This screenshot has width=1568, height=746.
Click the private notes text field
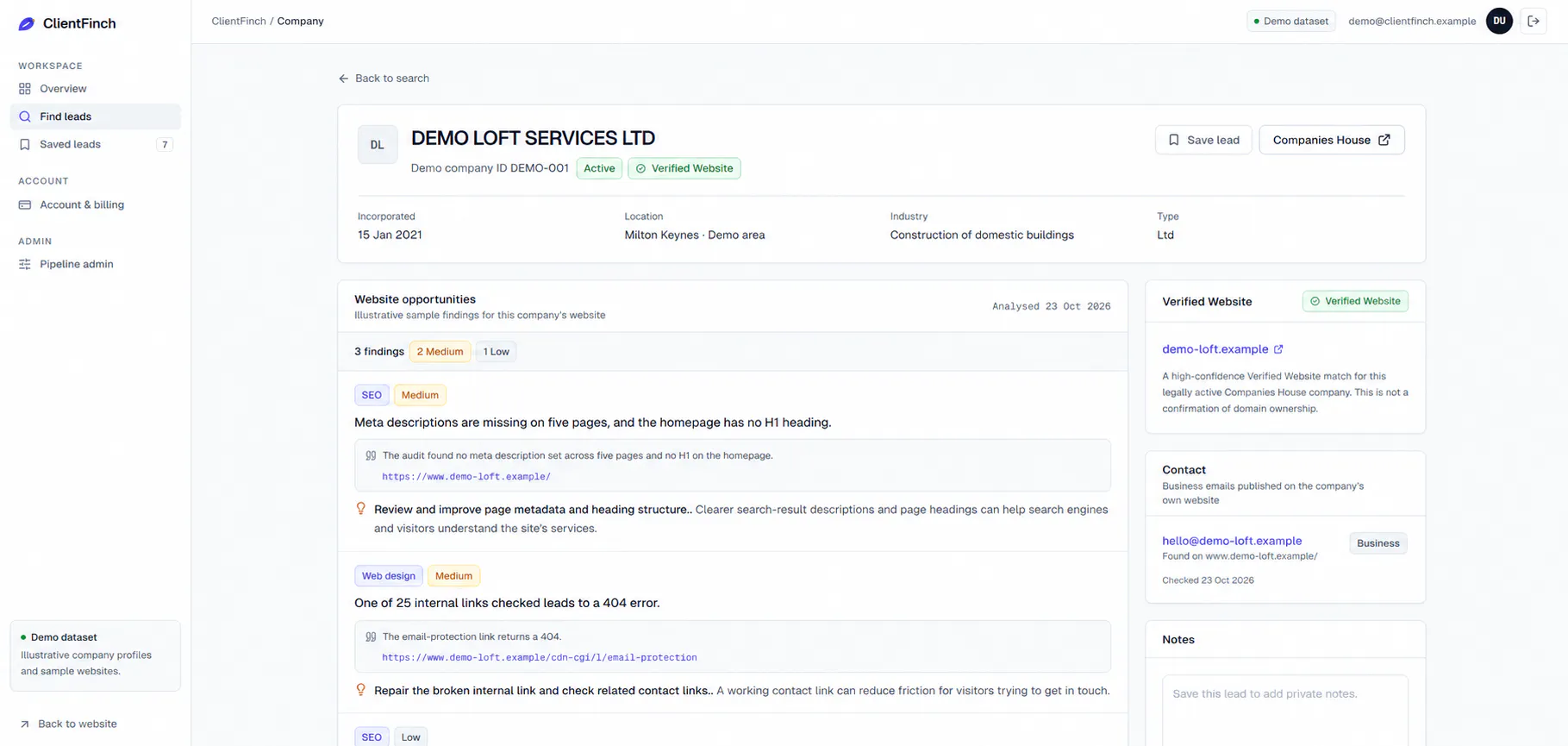coord(1284,711)
